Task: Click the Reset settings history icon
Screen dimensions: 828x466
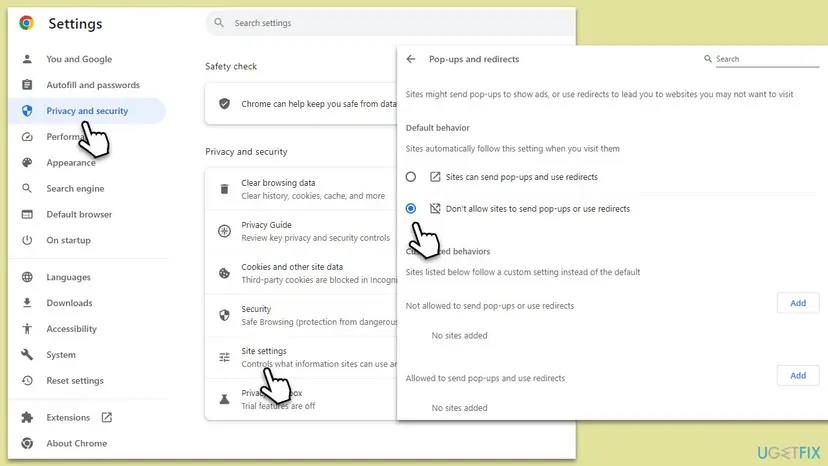Action: tap(27, 380)
